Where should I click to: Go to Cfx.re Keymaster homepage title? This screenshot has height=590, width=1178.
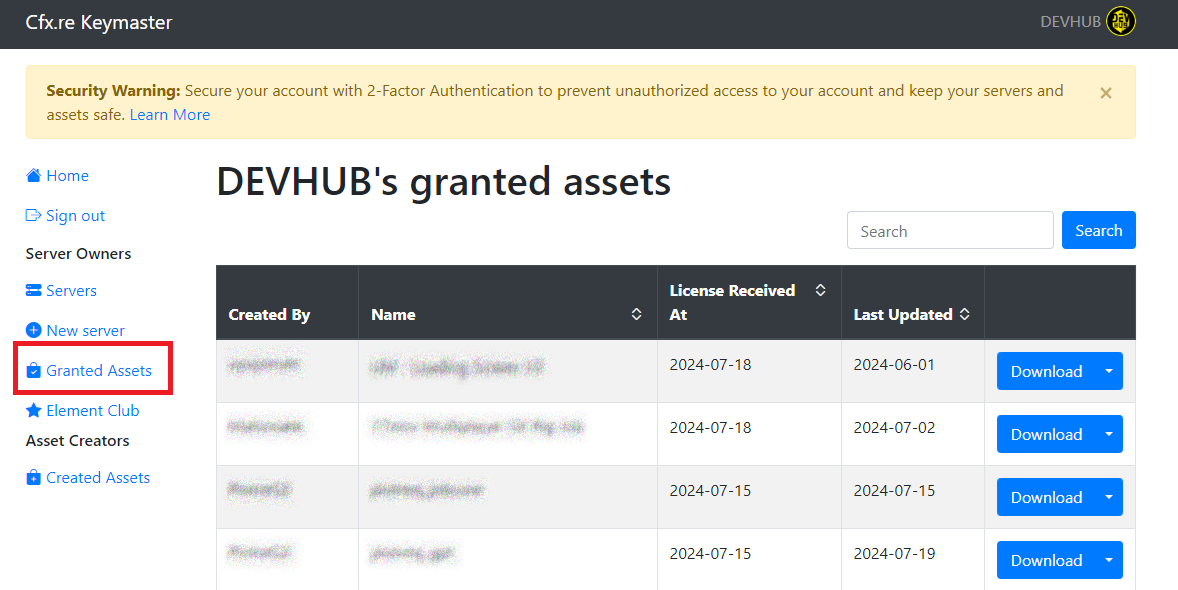(x=99, y=22)
